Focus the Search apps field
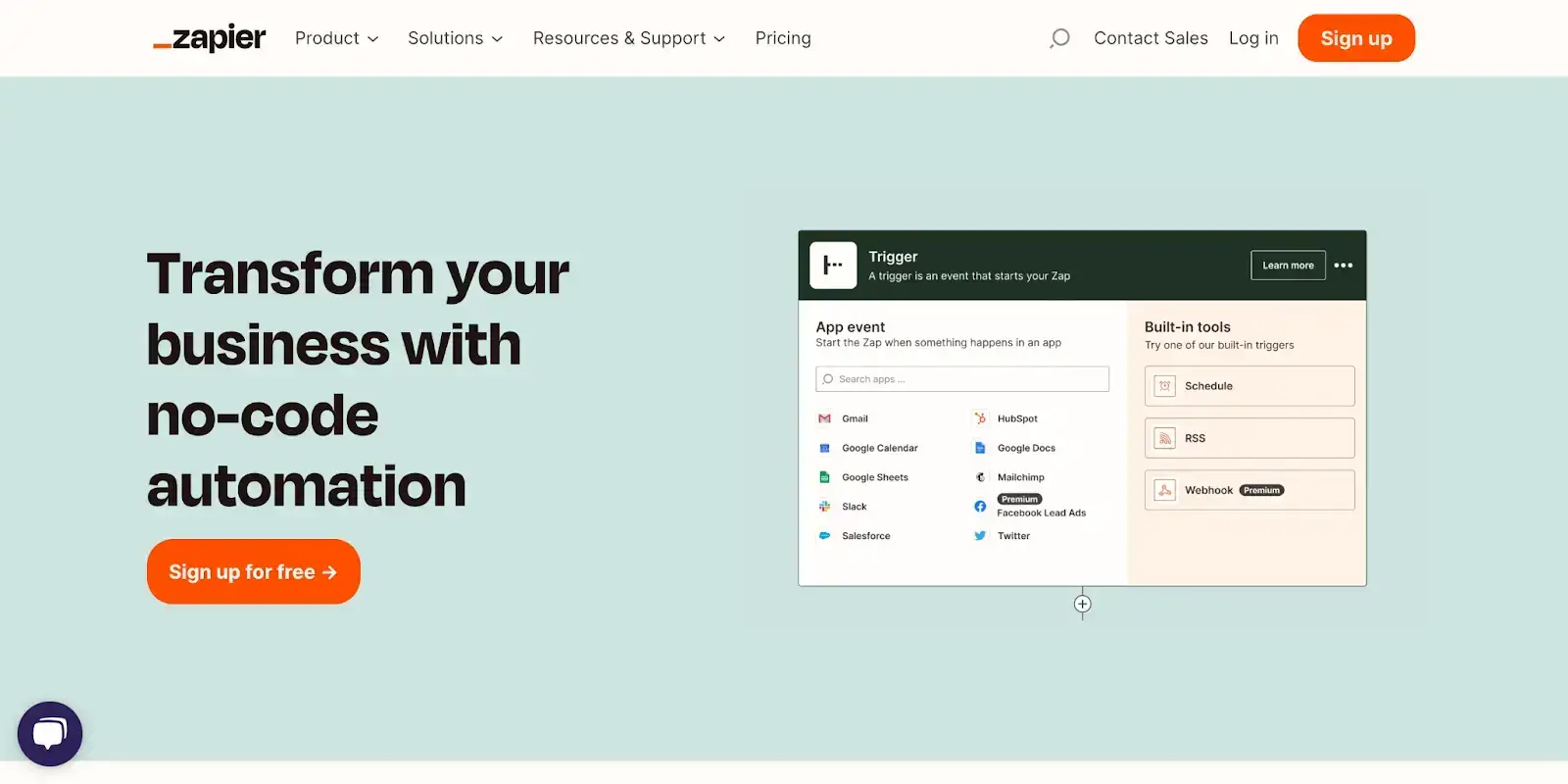This screenshot has height=784, width=1568. click(962, 379)
